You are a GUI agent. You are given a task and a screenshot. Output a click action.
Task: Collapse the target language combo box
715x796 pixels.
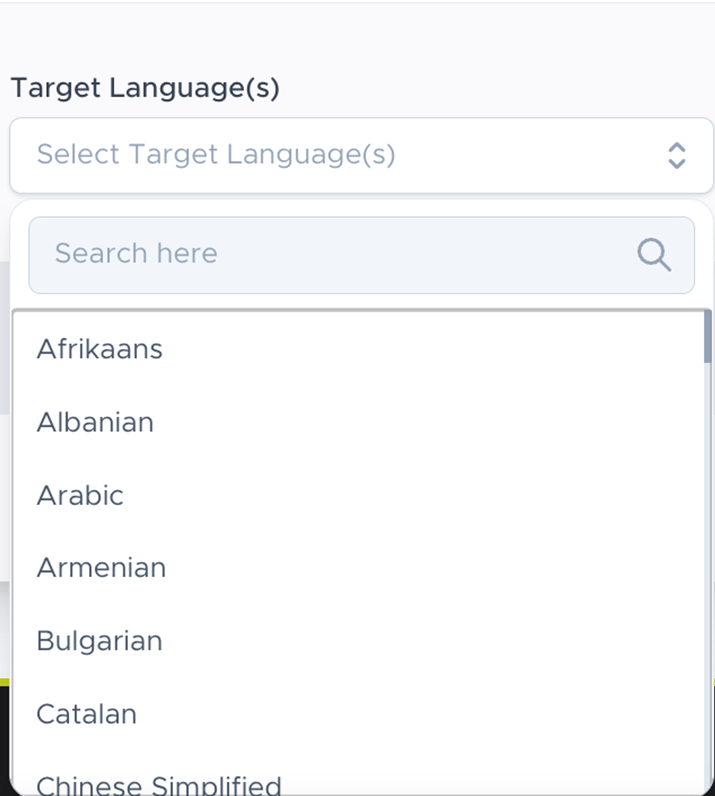[x=677, y=155]
